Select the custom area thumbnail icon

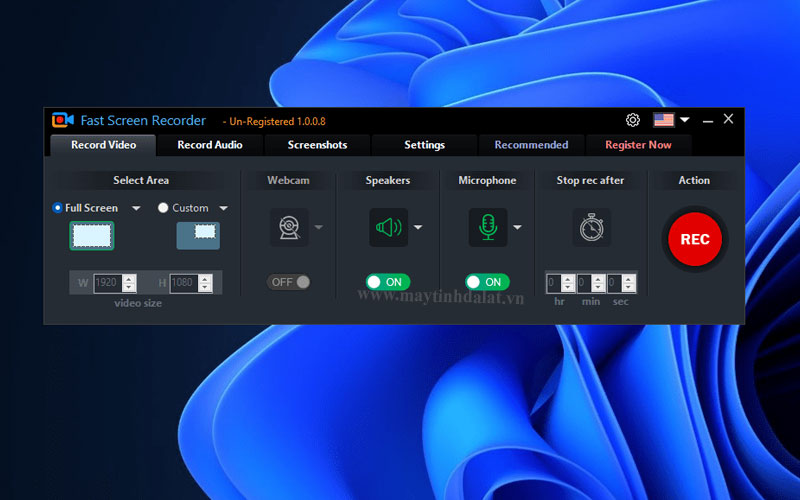[198, 235]
